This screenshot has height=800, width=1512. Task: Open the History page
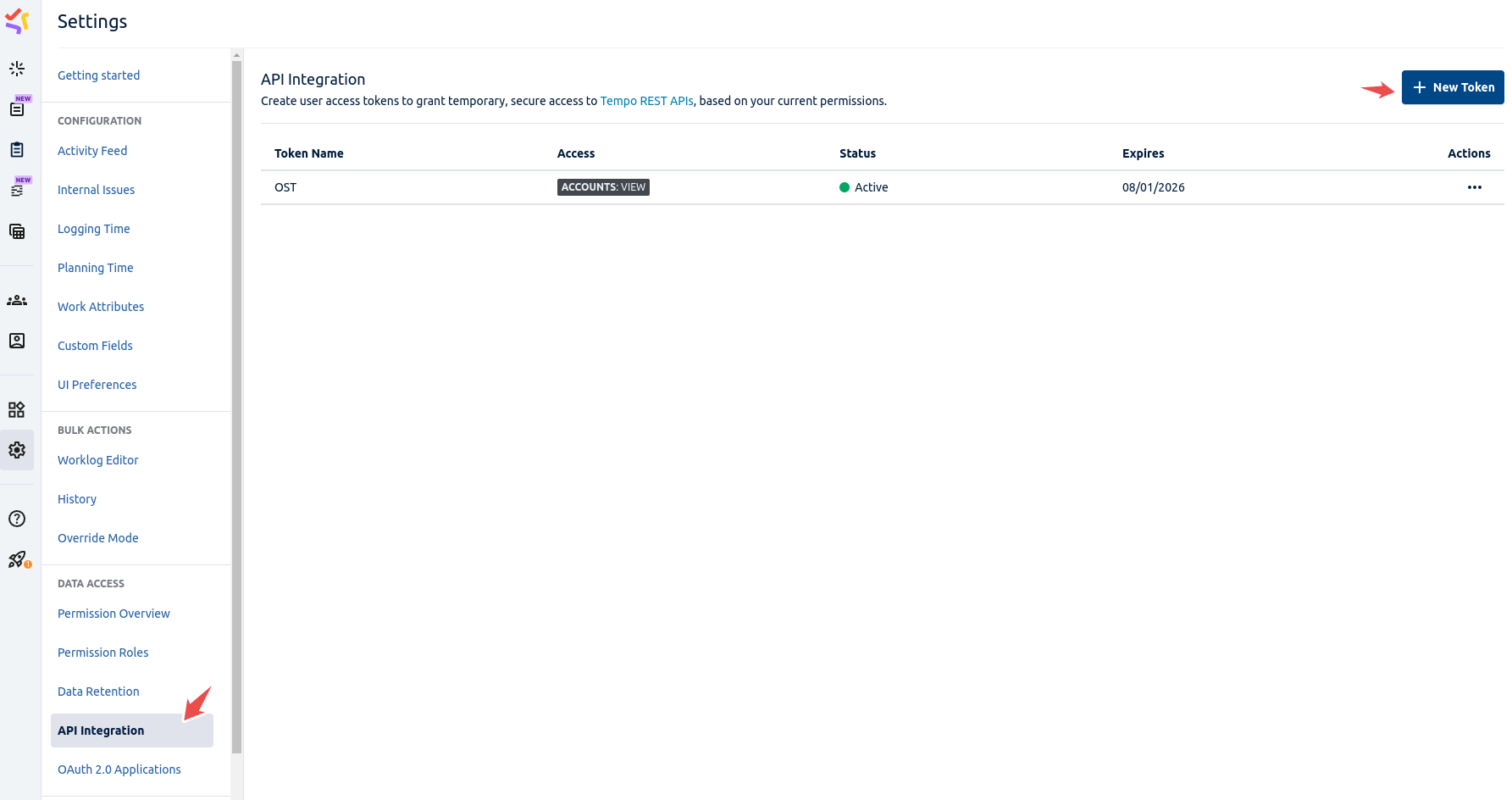coord(77,499)
